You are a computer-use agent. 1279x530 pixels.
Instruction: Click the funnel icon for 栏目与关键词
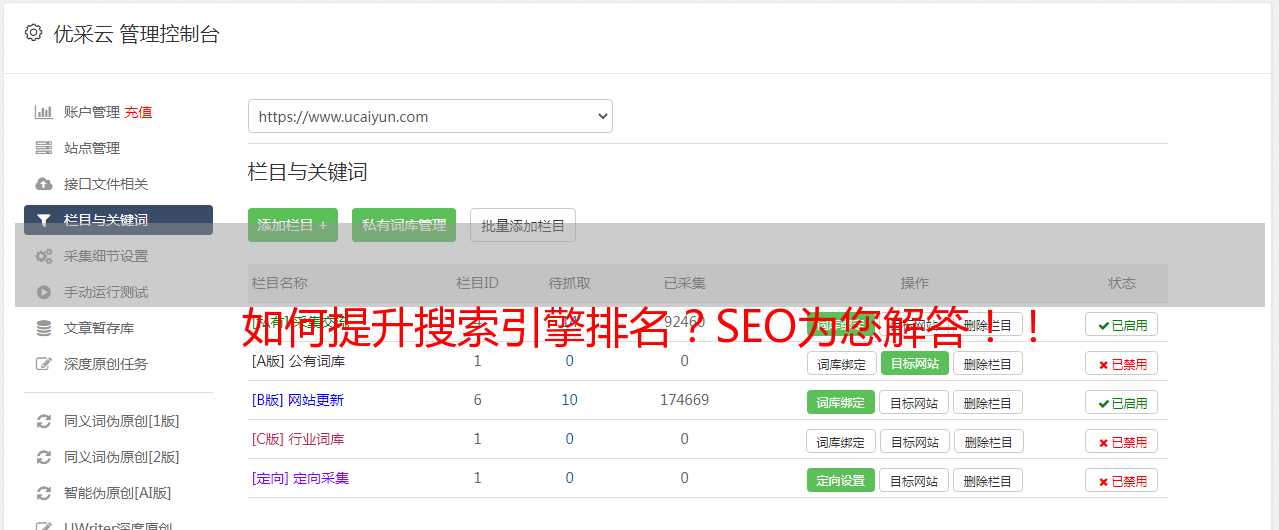click(43, 220)
